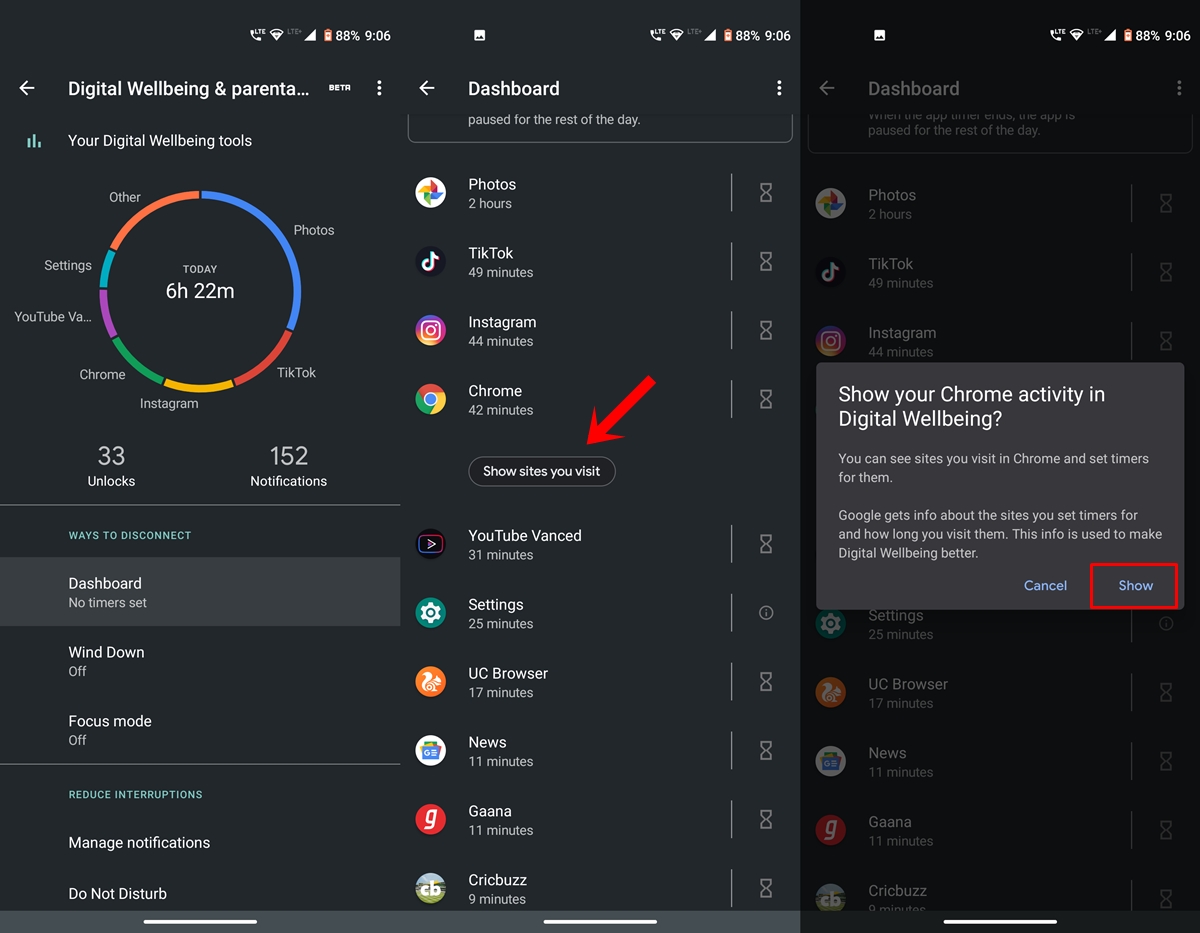Open the overflow menu on the undimmed Dashboard
This screenshot has height=933, width=1200.
tap(779, 88)
